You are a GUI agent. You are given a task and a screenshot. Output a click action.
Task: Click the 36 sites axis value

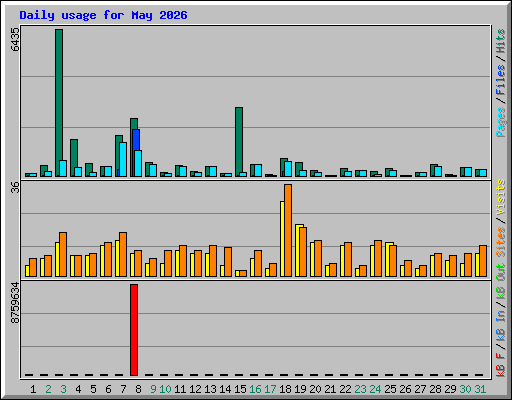[15, 188]
